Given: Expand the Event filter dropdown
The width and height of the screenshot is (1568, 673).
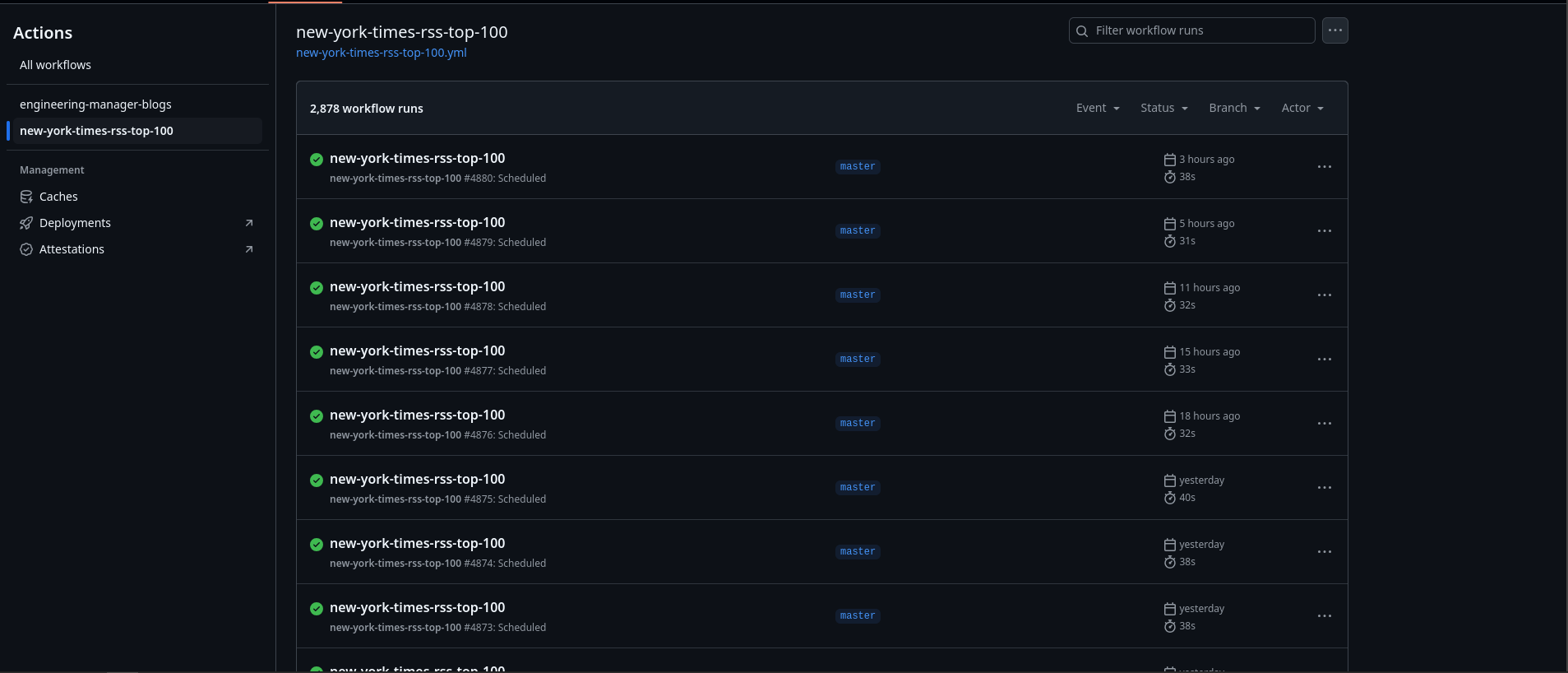Looking at the screenshot, I should [x=1098, y=108].
